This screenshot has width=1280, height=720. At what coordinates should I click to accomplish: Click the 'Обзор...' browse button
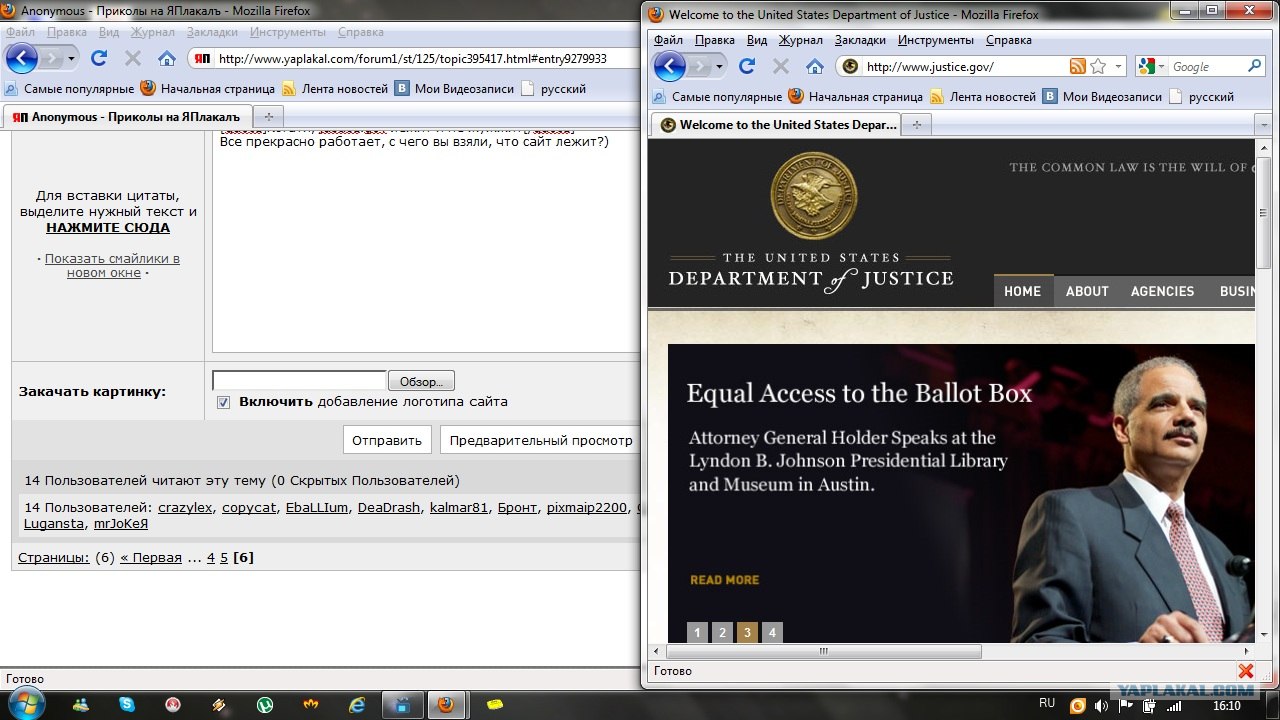pos(421,381)
